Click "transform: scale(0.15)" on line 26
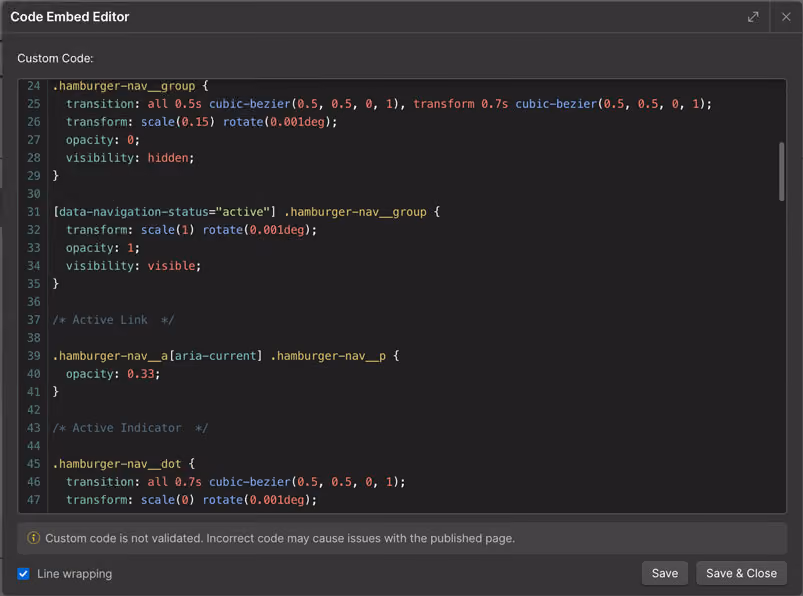Screen dimensions: 803x596 (141, 122)
